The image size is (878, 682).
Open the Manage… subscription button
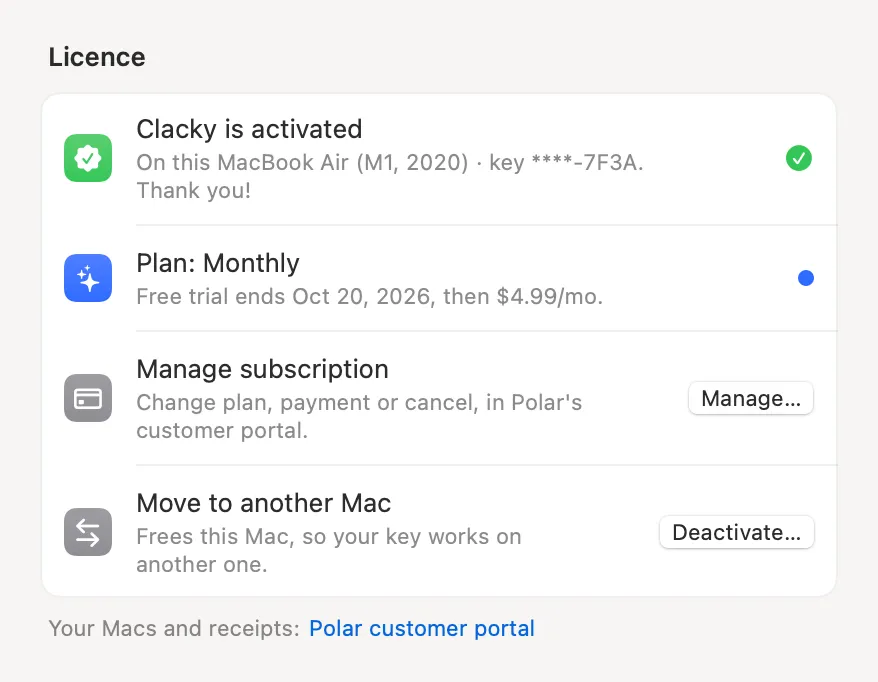pos(751,398)
